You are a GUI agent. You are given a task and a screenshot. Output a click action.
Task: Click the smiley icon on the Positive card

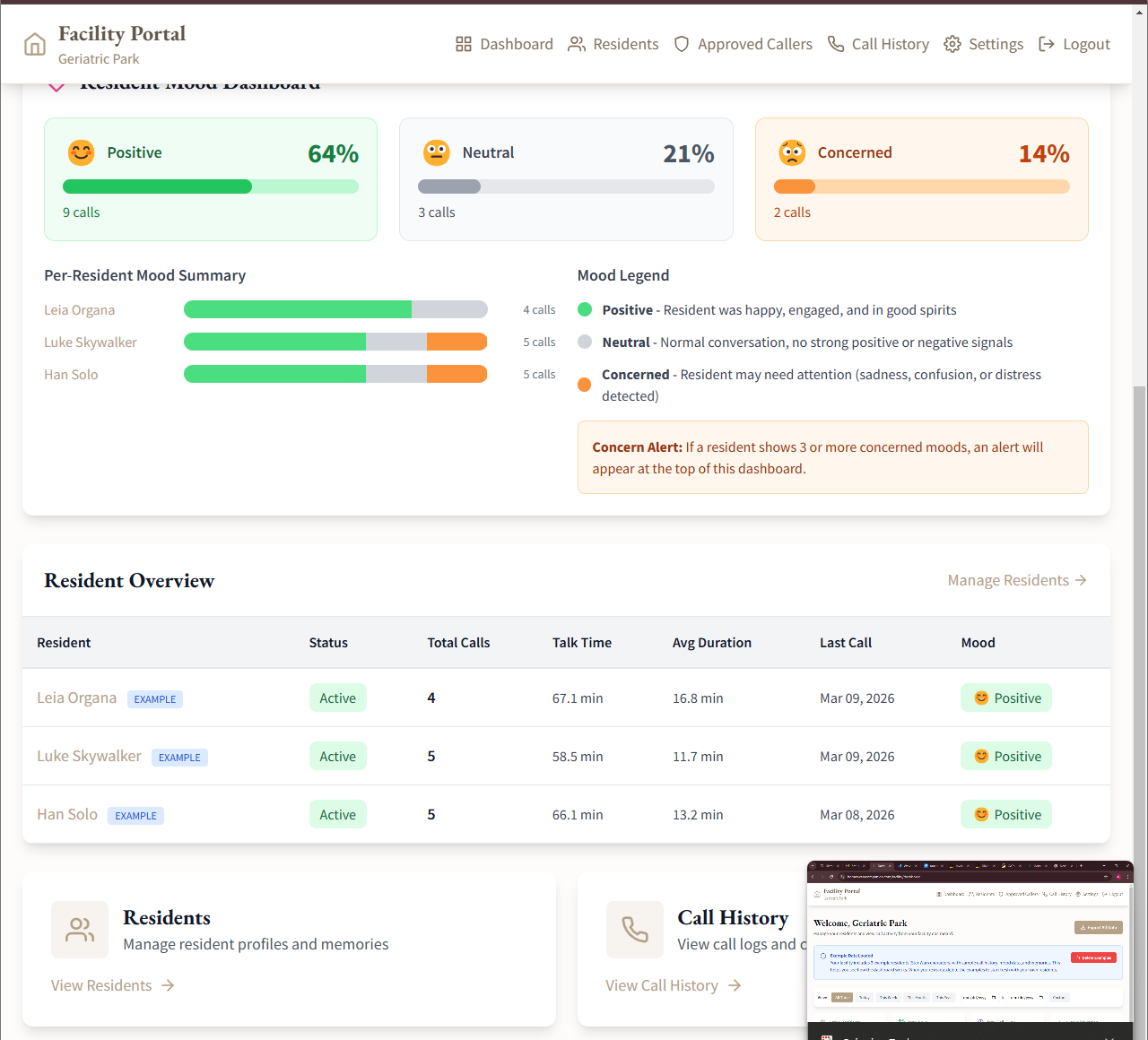pyautogui.click(x=81, y=152)
